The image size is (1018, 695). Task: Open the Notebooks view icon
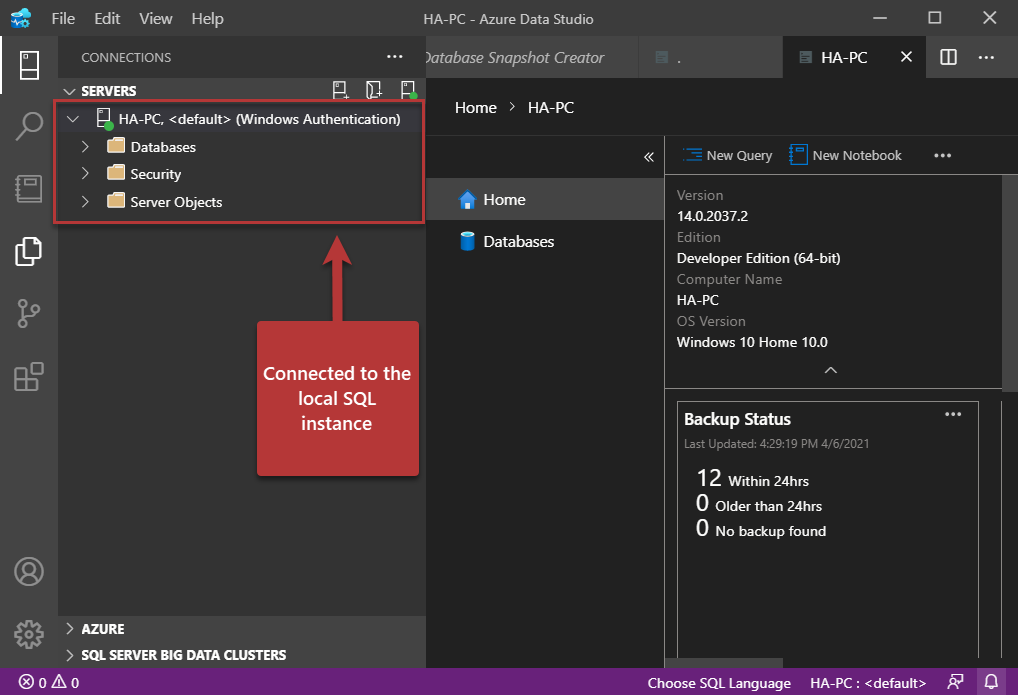(x=29, y=189)
